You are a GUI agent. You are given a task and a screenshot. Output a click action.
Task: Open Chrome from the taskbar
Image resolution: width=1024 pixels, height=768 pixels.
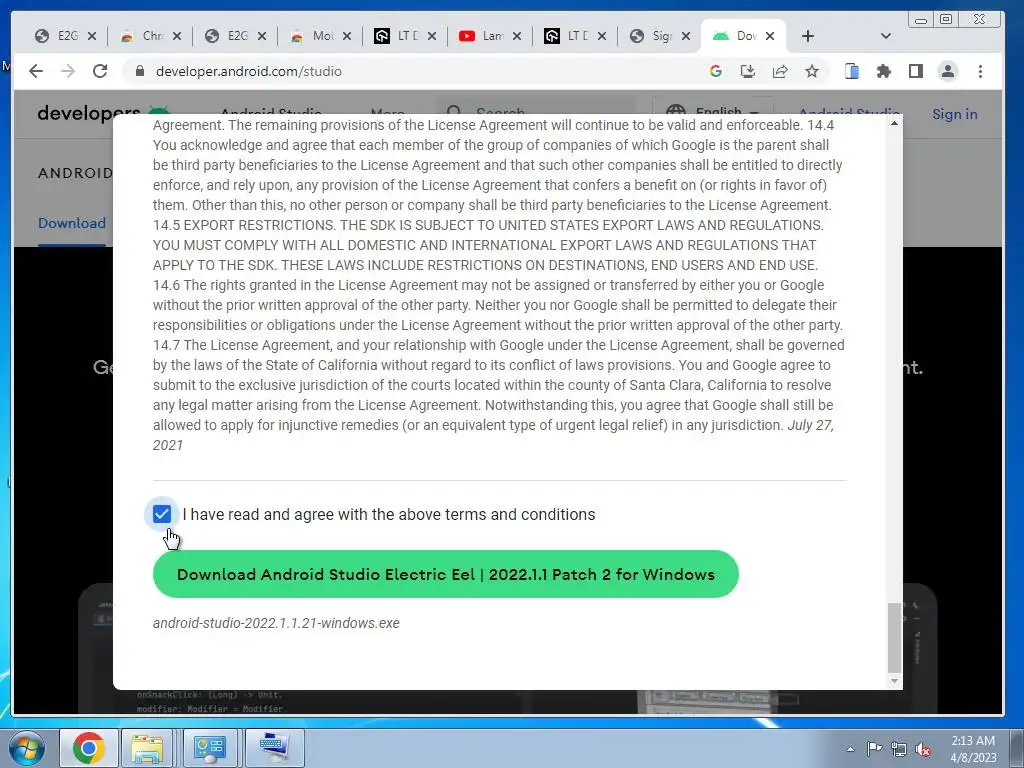tap(89, 748)
